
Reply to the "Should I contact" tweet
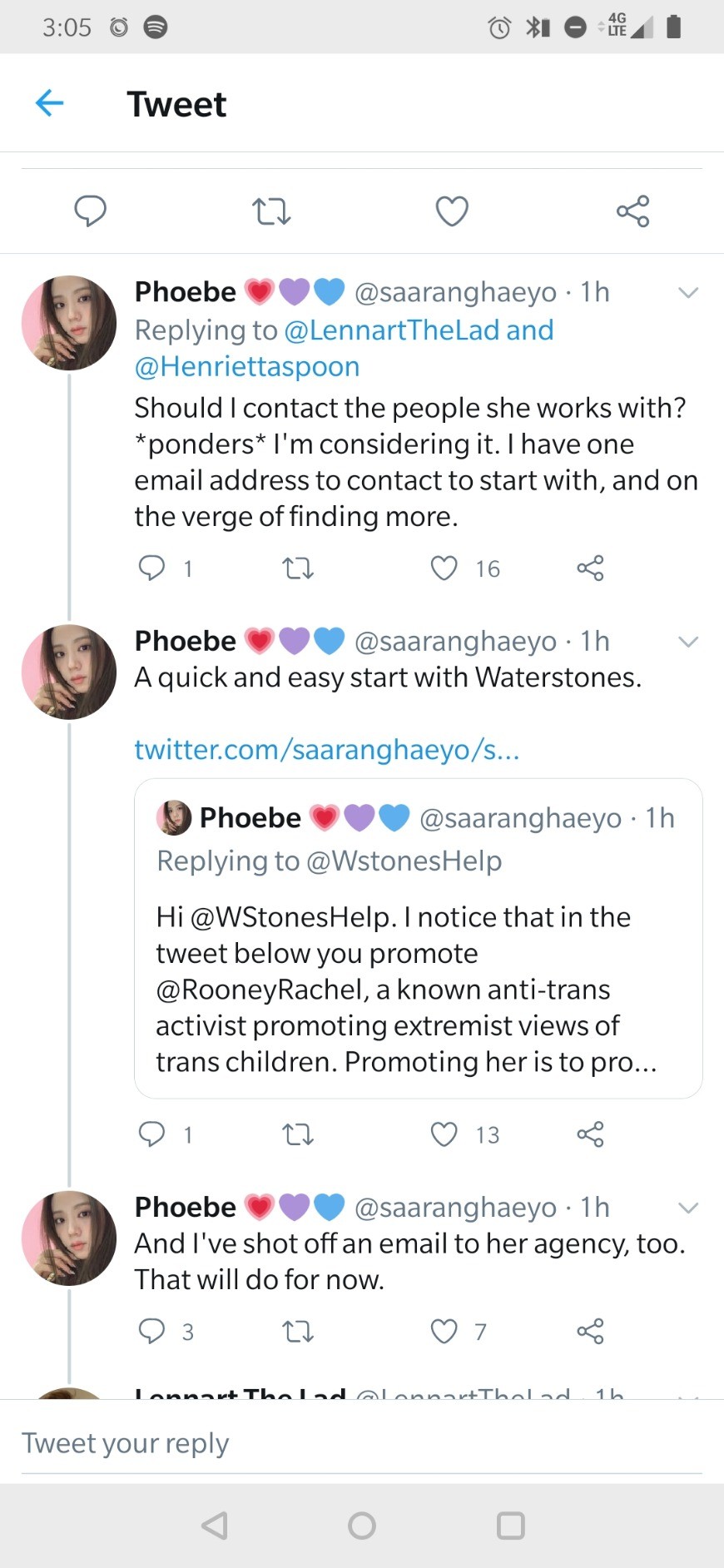[151, 568]
